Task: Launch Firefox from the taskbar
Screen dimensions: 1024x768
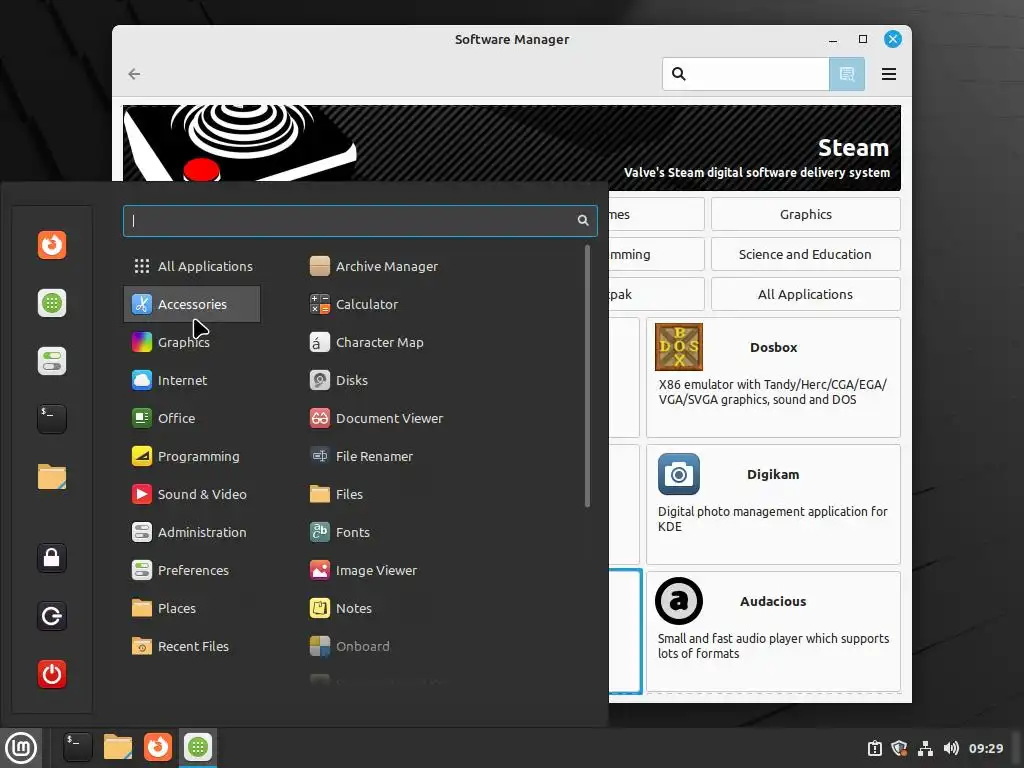Action: [x=158, y=747]
